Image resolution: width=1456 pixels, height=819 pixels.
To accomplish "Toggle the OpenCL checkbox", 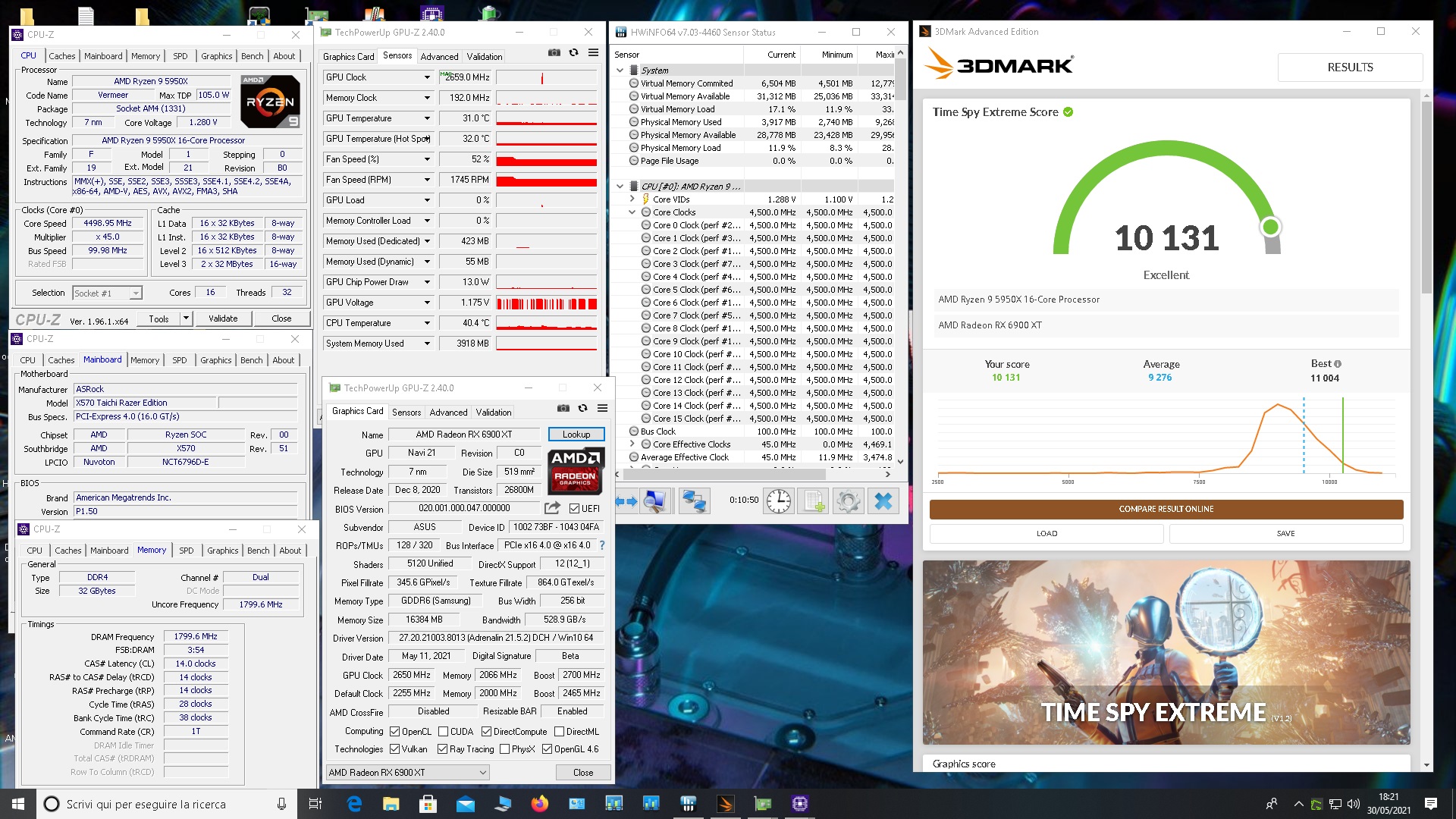I will point(394,732).
